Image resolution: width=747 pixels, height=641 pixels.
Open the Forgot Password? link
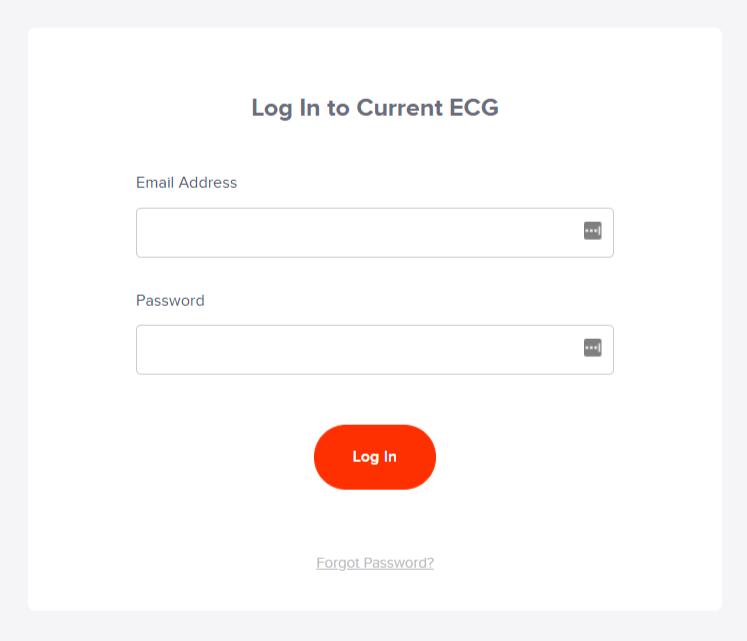coord(375,563)
